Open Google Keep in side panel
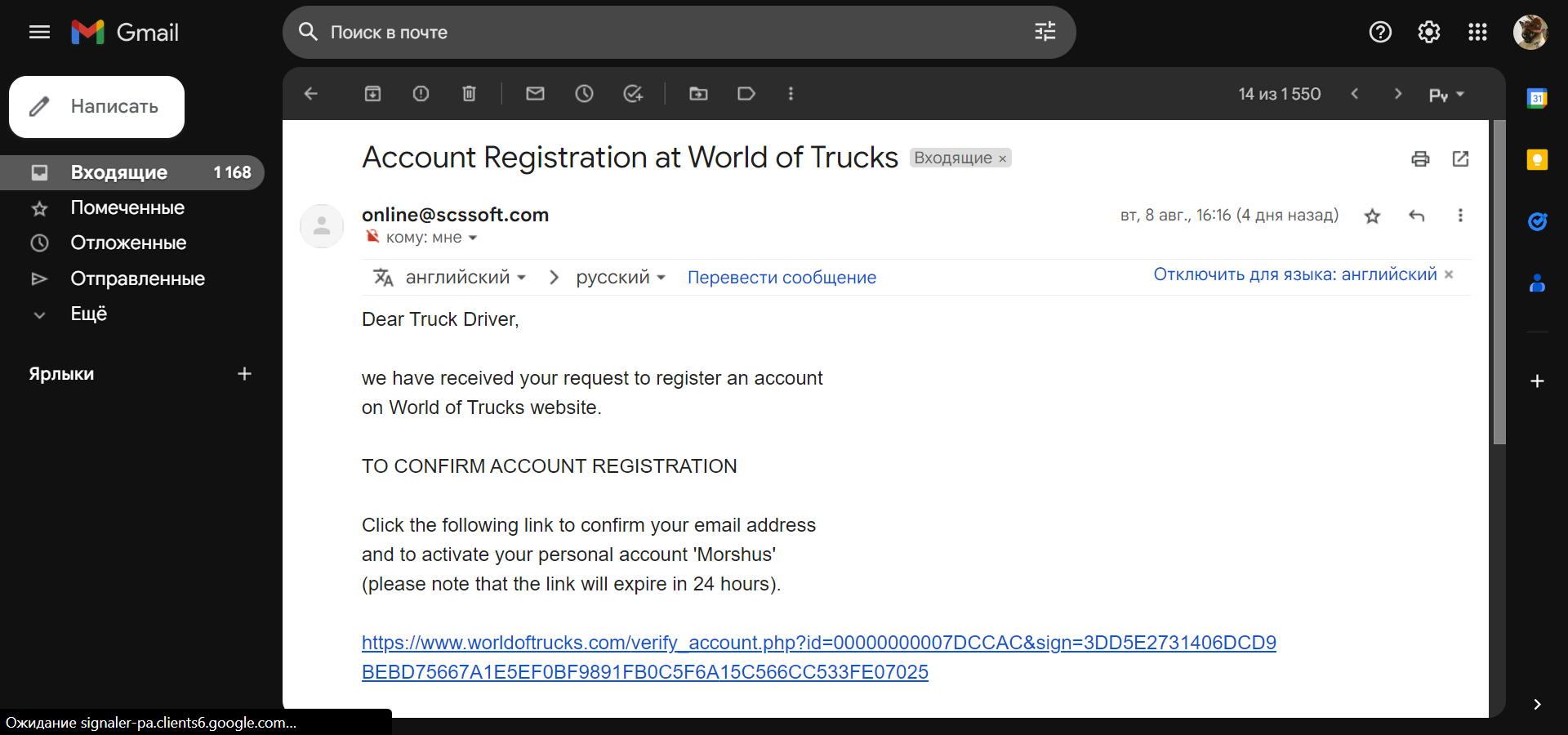The height and width of the screenshot is (735, 1568). pos(1537,159)
